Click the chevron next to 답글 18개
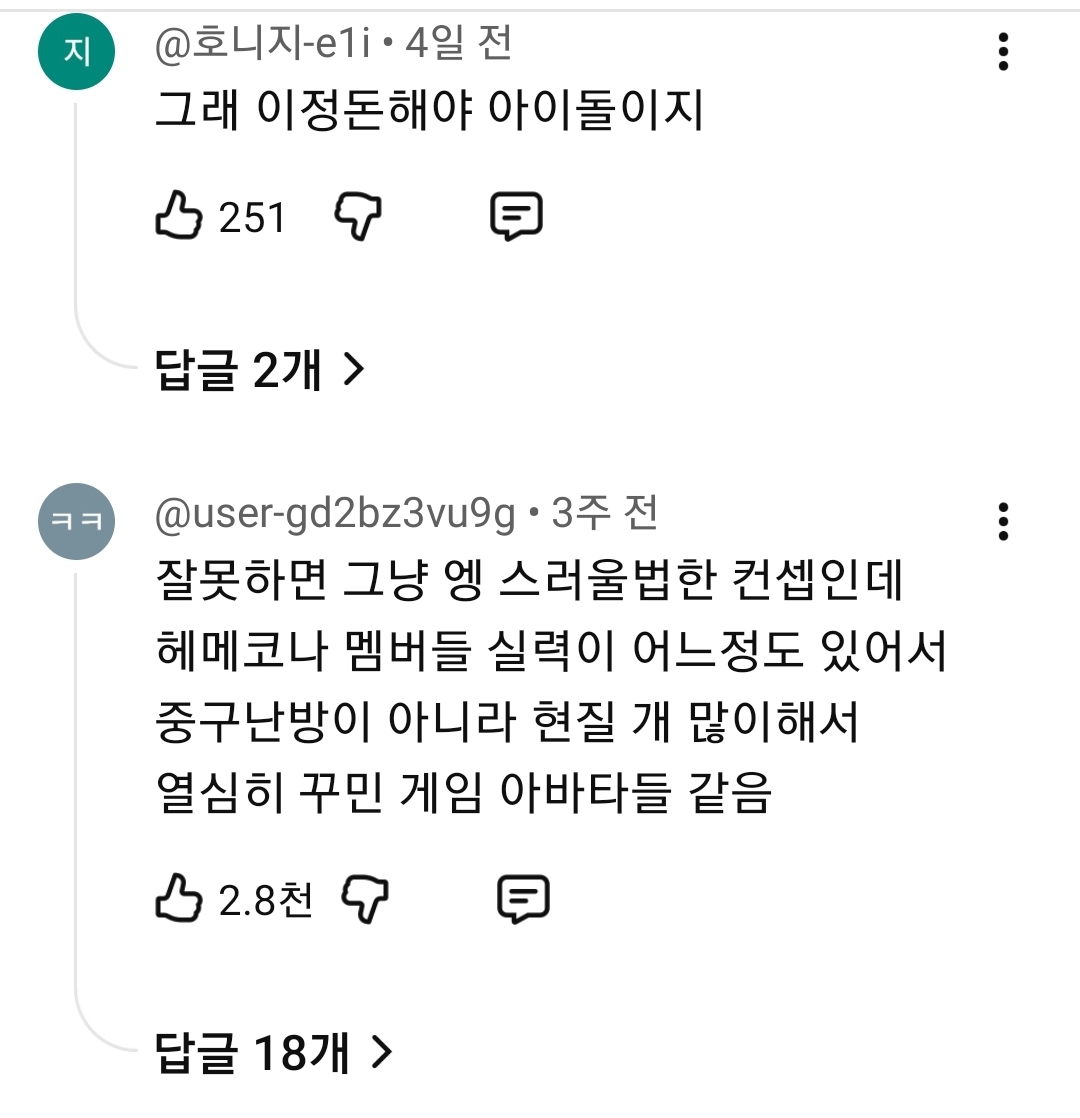 click(382, 1052)
